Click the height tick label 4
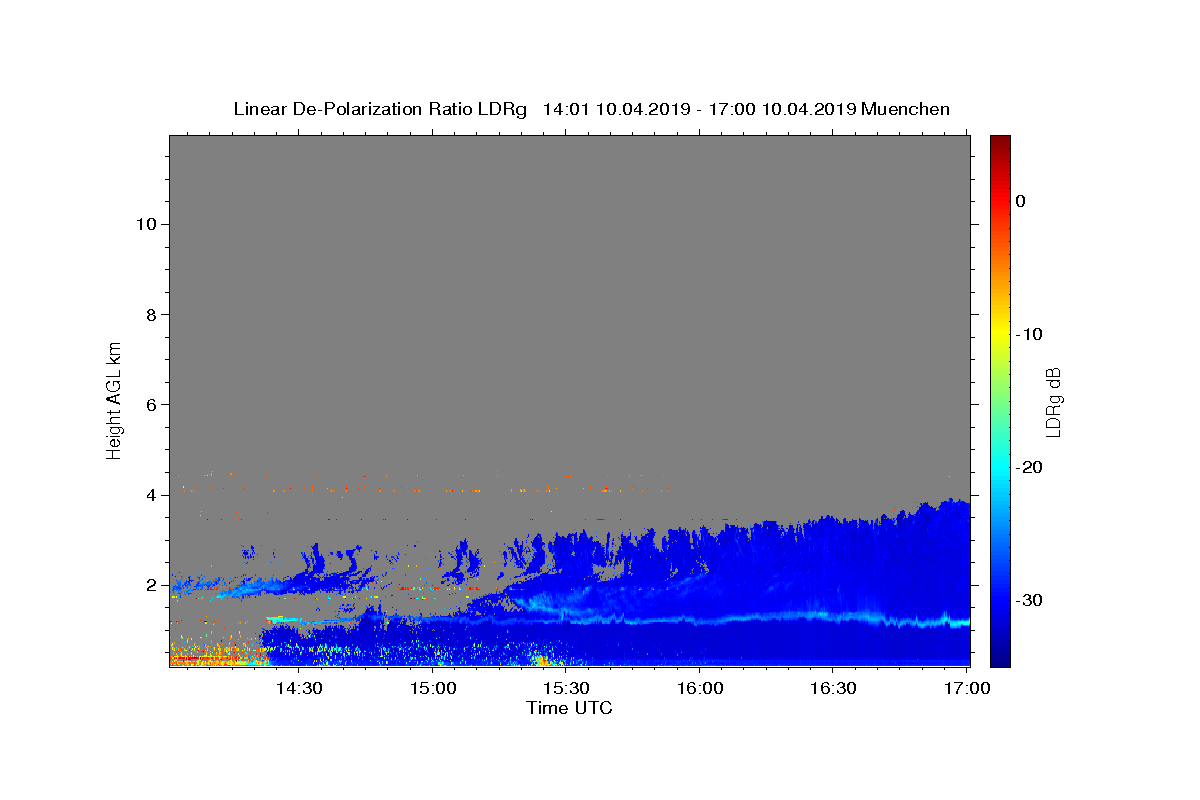This screenshot has width=1200, height=800. click(x=152, y=494)
